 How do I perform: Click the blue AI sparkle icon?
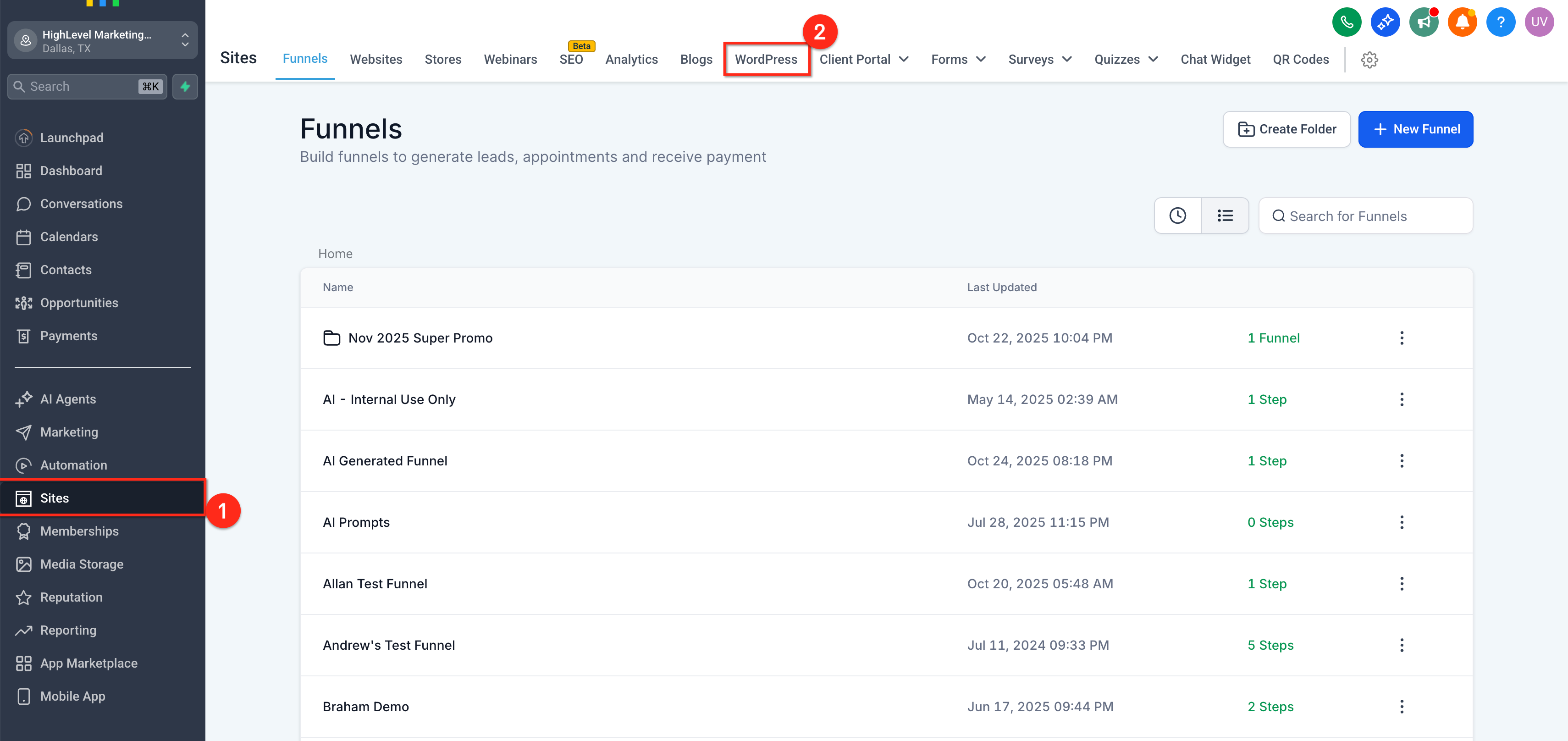point(1385,22)
